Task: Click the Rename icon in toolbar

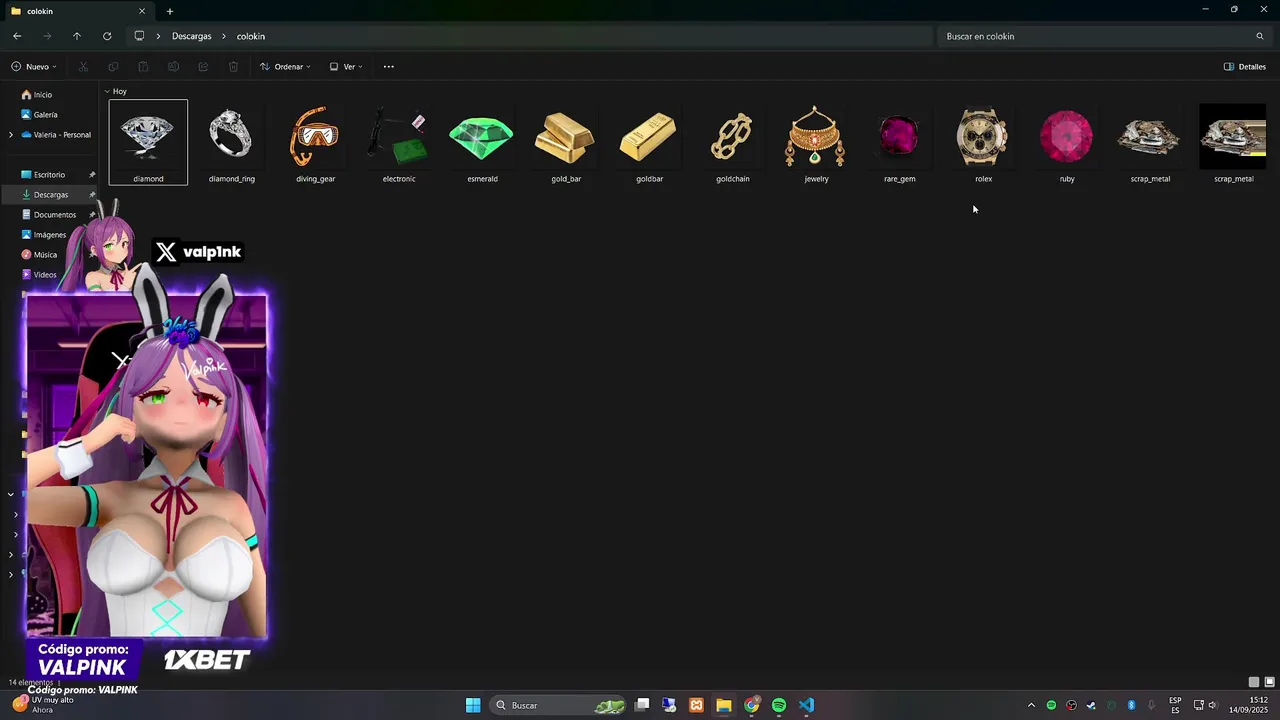Action: tap(173, 67)
